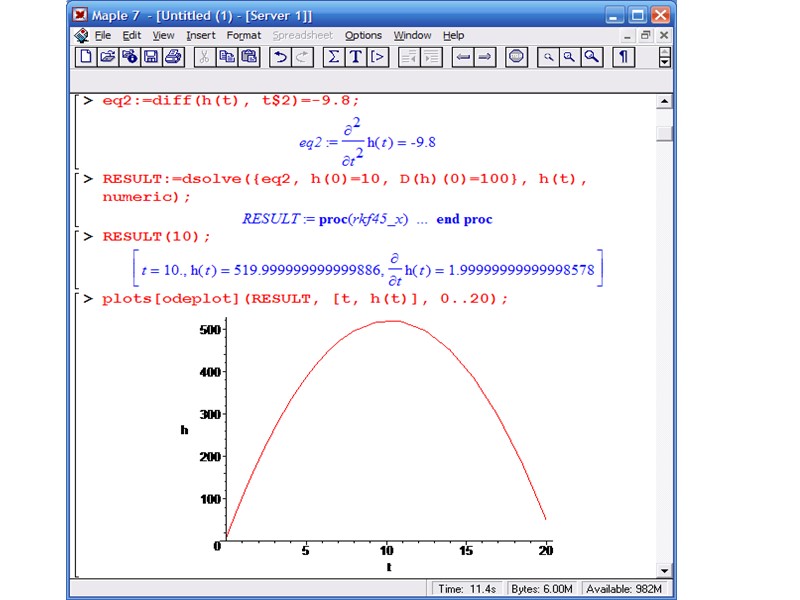Click the indent section icon
The width and height of the screenshot is (800, 600).
coord(431,57)
